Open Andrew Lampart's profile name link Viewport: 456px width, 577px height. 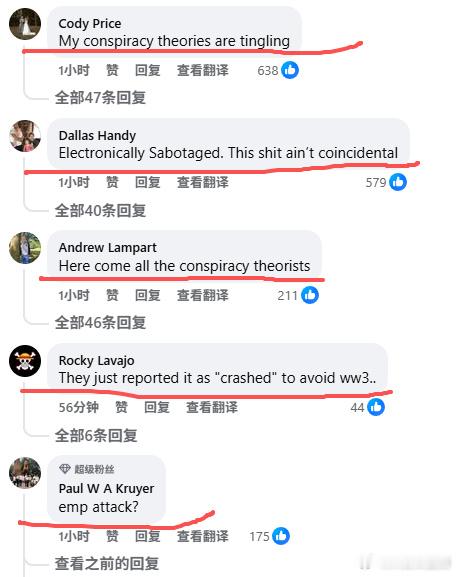click(x=107, y=248)
